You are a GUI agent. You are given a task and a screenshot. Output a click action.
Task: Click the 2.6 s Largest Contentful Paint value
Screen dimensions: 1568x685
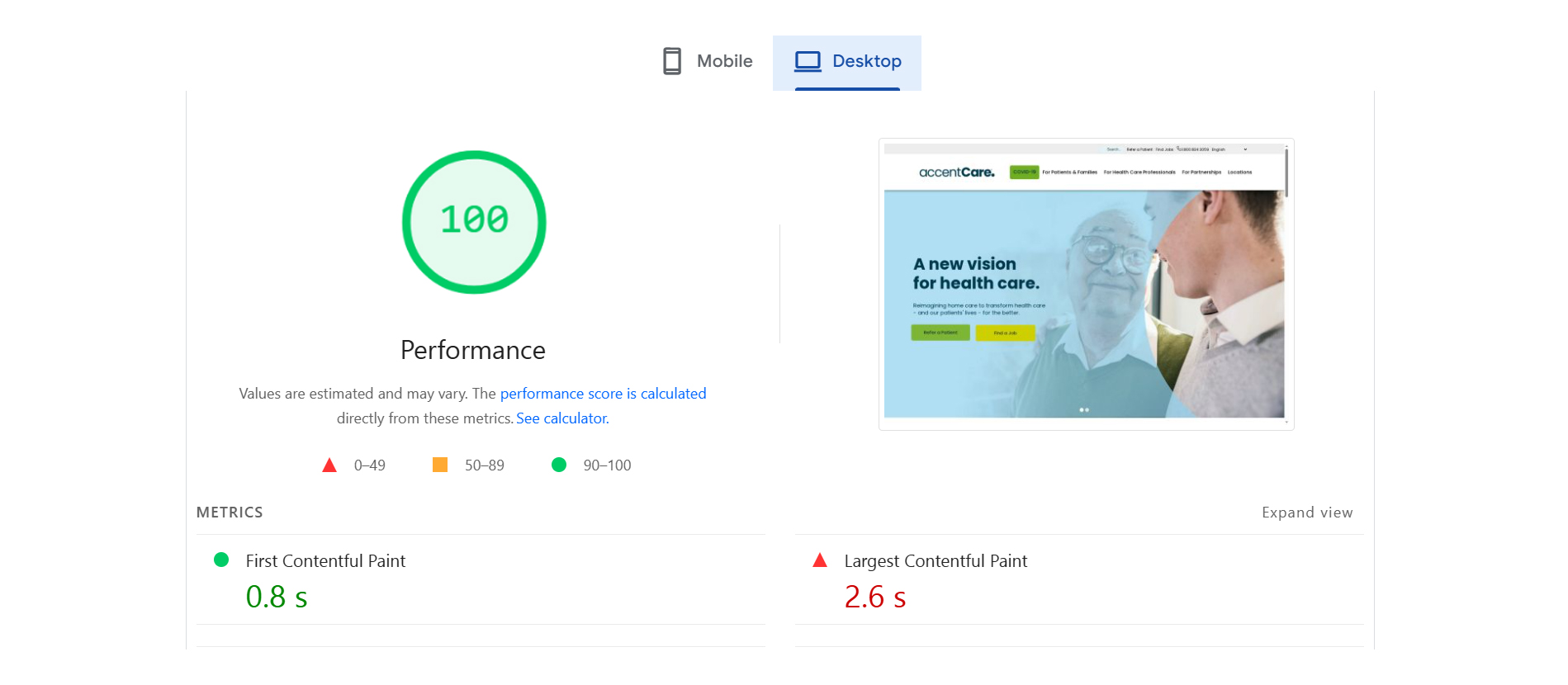coord(875,597)
